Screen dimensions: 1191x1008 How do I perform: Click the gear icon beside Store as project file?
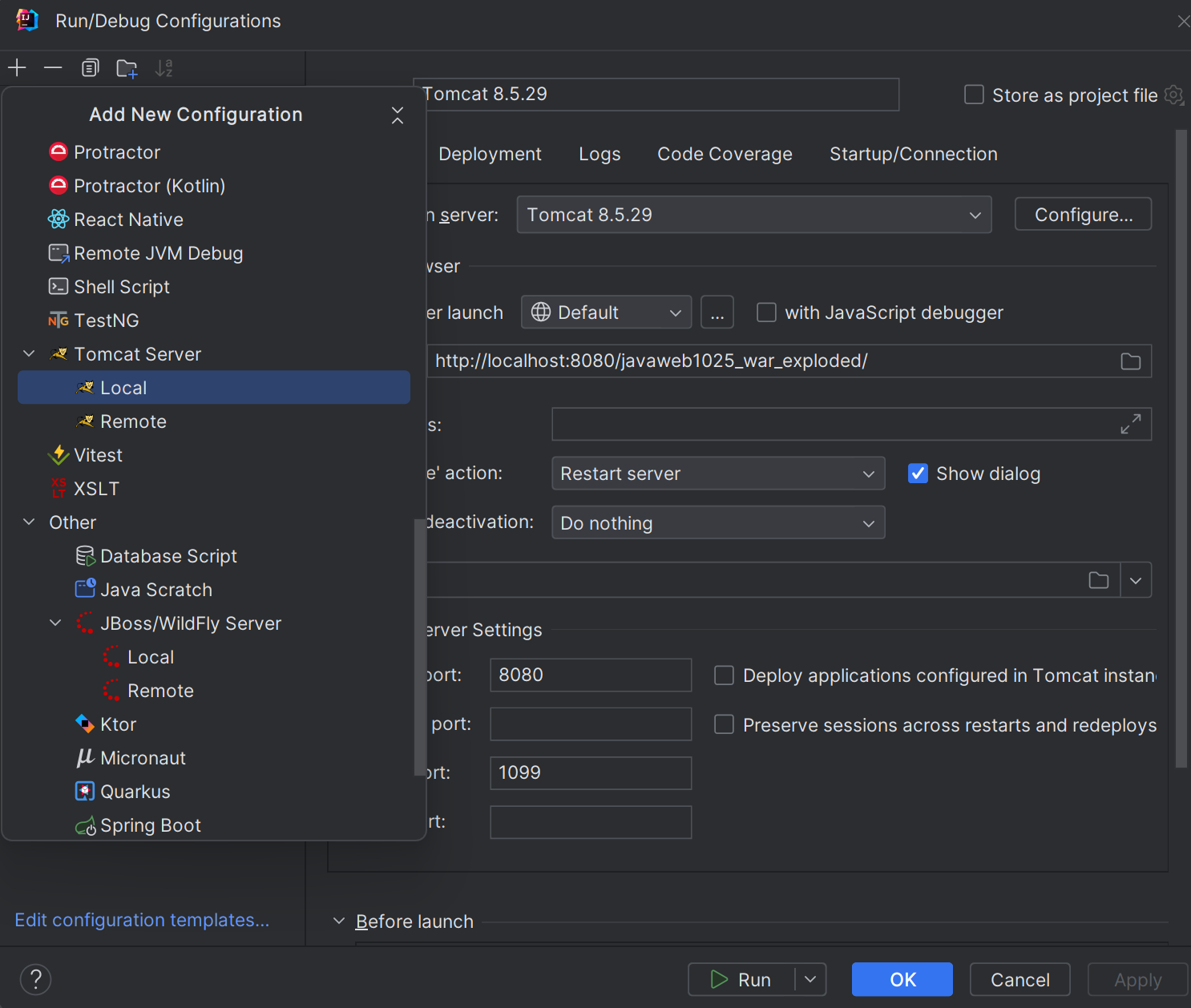click(x=1174, y=95)
